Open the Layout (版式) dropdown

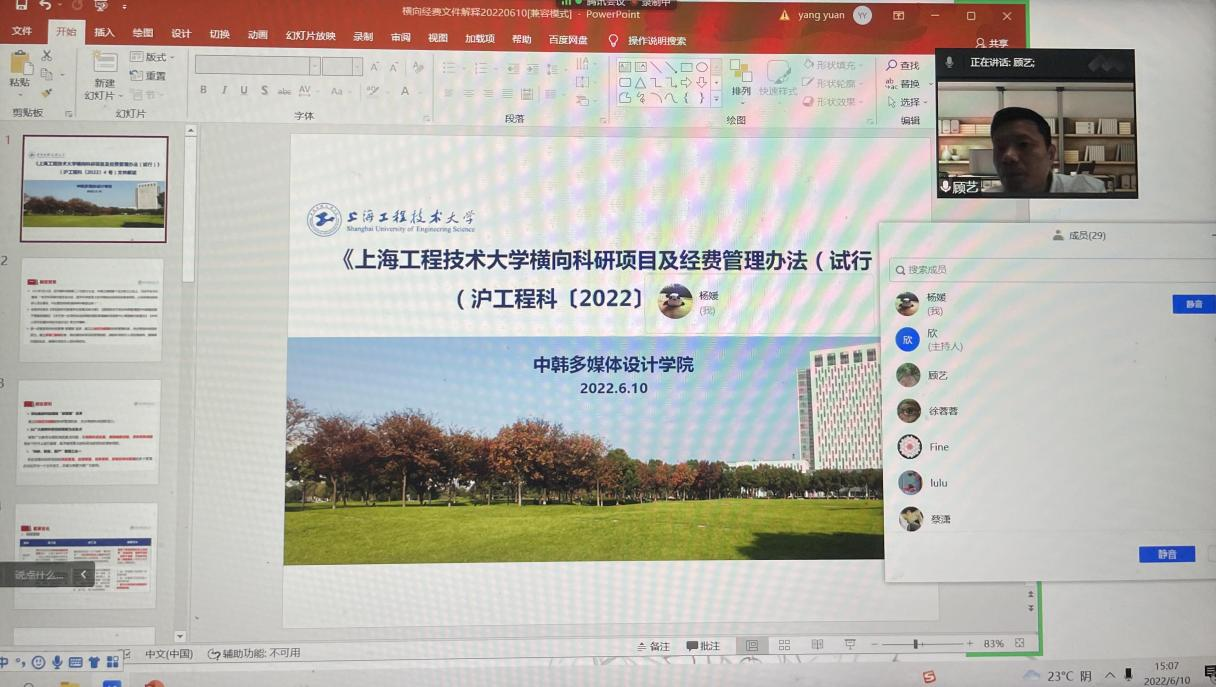[x=153, y=57]
